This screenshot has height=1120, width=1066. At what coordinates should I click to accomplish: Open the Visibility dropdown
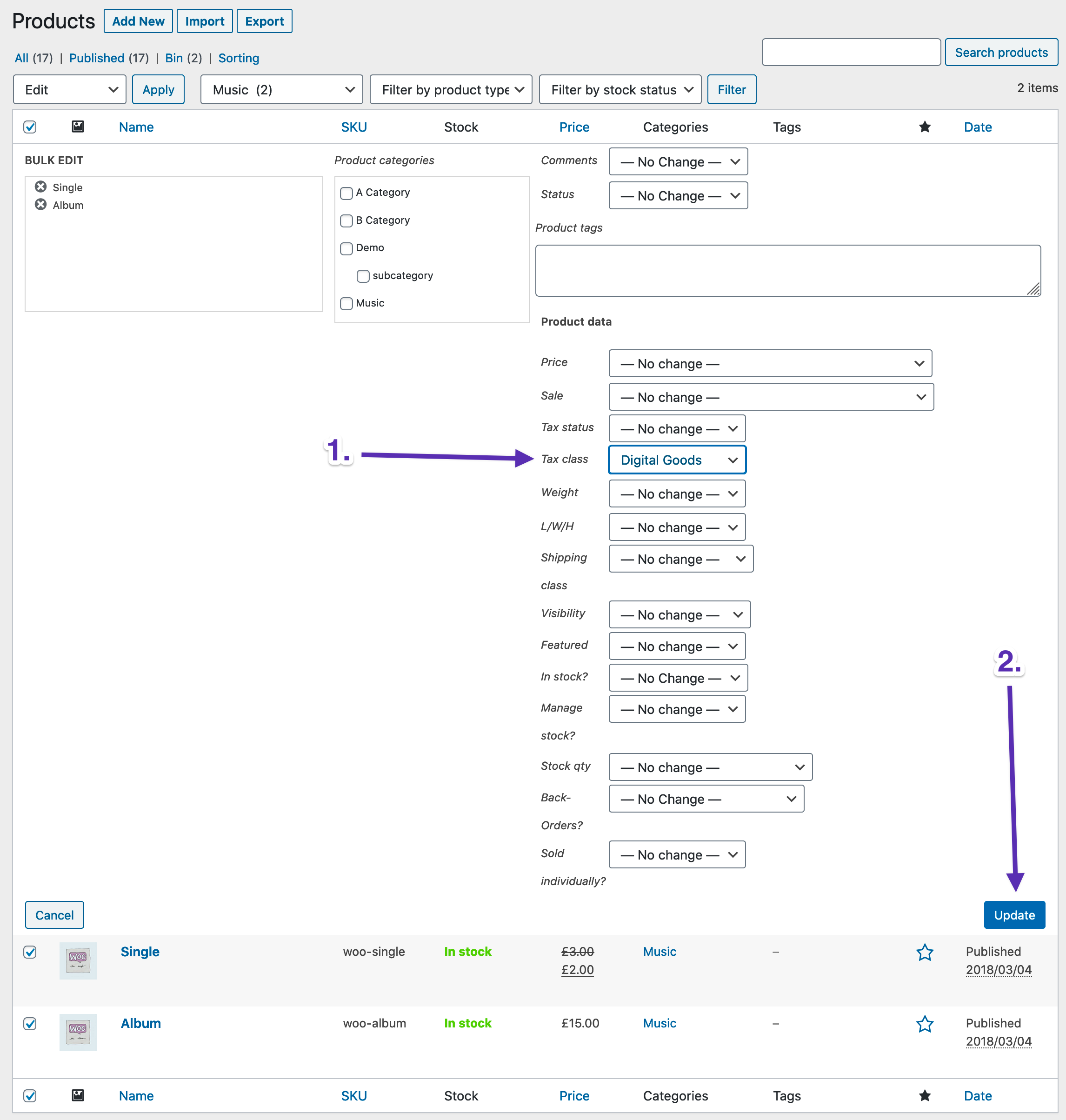[680, 615]
